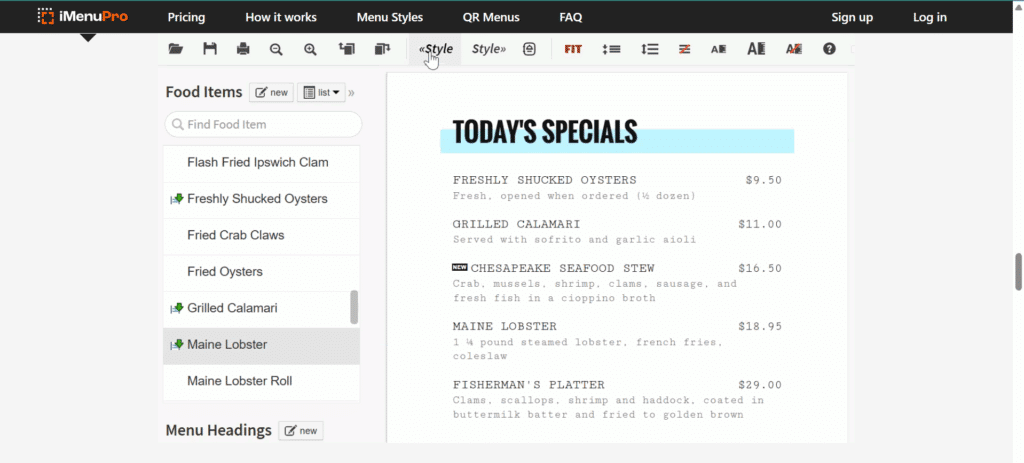This screenshot has height=463, width=1024.
Task: Select Flash Fried Ipswich Clam item
Action: pyautogui.click(x=261, y=162)
